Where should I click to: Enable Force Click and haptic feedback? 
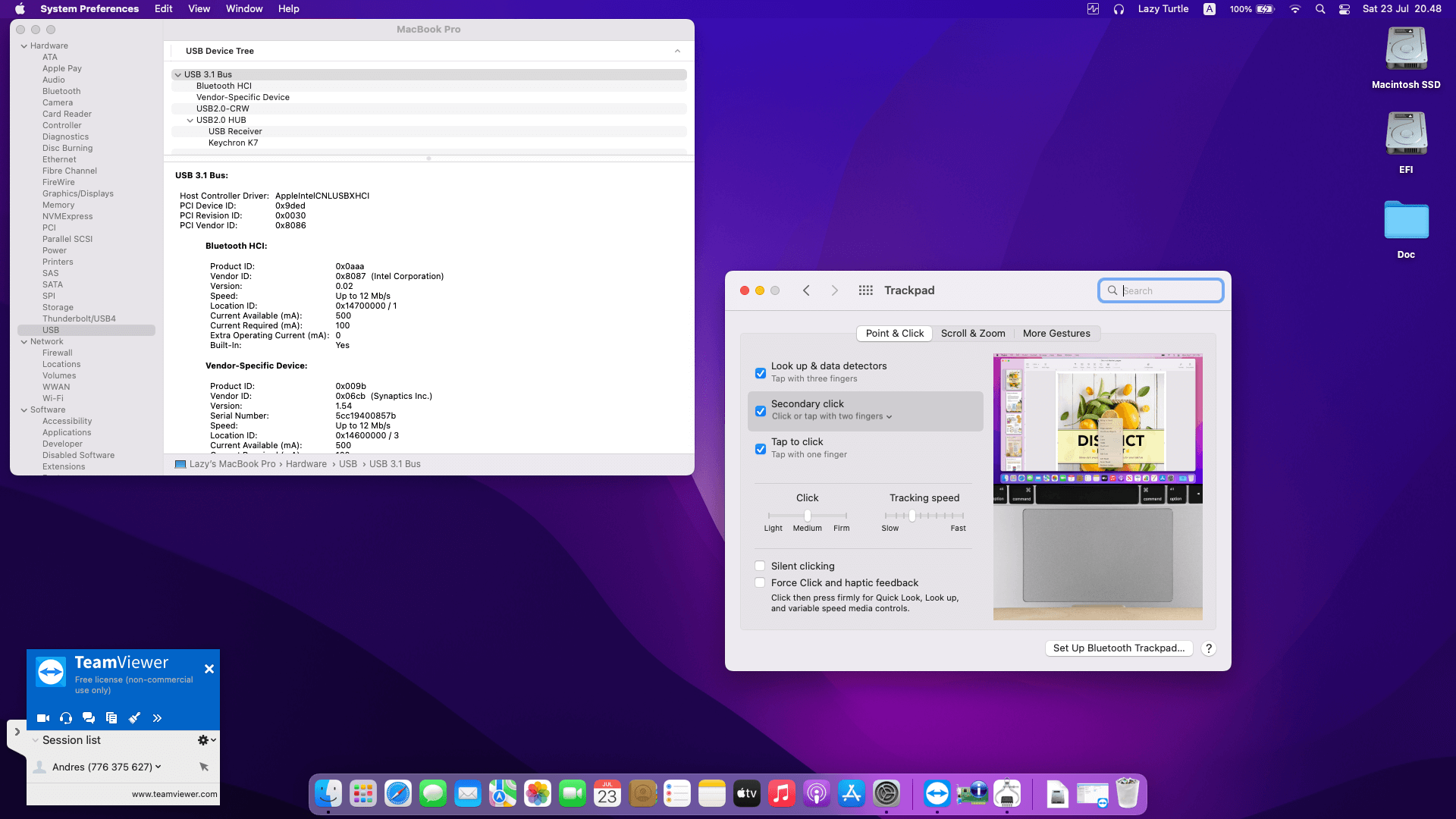tap(760, 582)
